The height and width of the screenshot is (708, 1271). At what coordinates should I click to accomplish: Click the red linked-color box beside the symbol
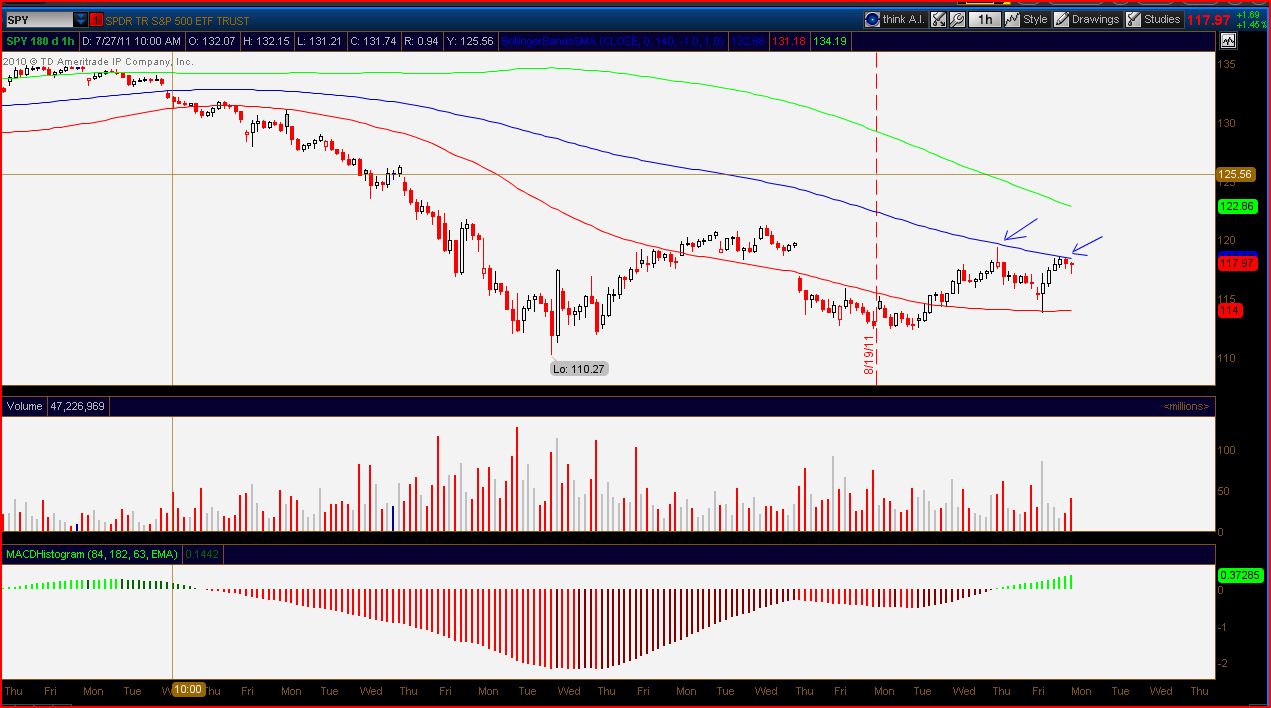[x=95, y=20]
